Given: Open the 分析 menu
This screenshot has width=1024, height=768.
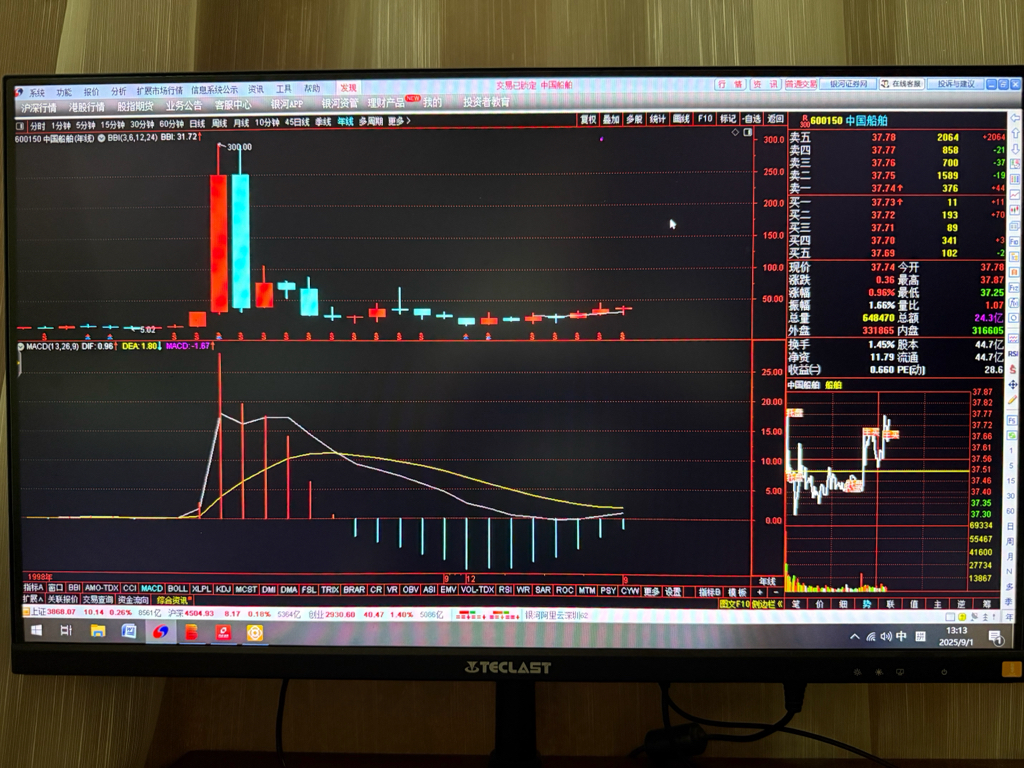Looking at the screenshot, I should [118, 91].
